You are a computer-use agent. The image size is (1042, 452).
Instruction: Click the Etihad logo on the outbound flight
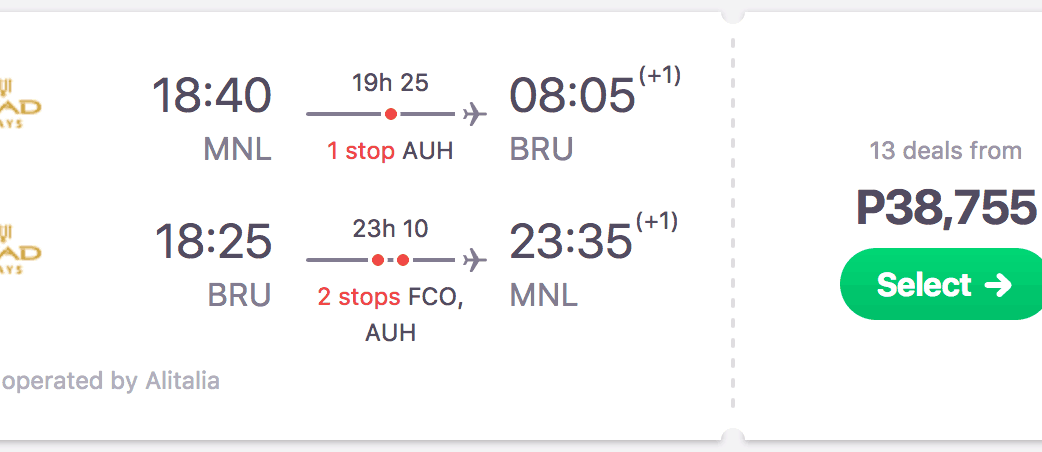tap(20, 104)
